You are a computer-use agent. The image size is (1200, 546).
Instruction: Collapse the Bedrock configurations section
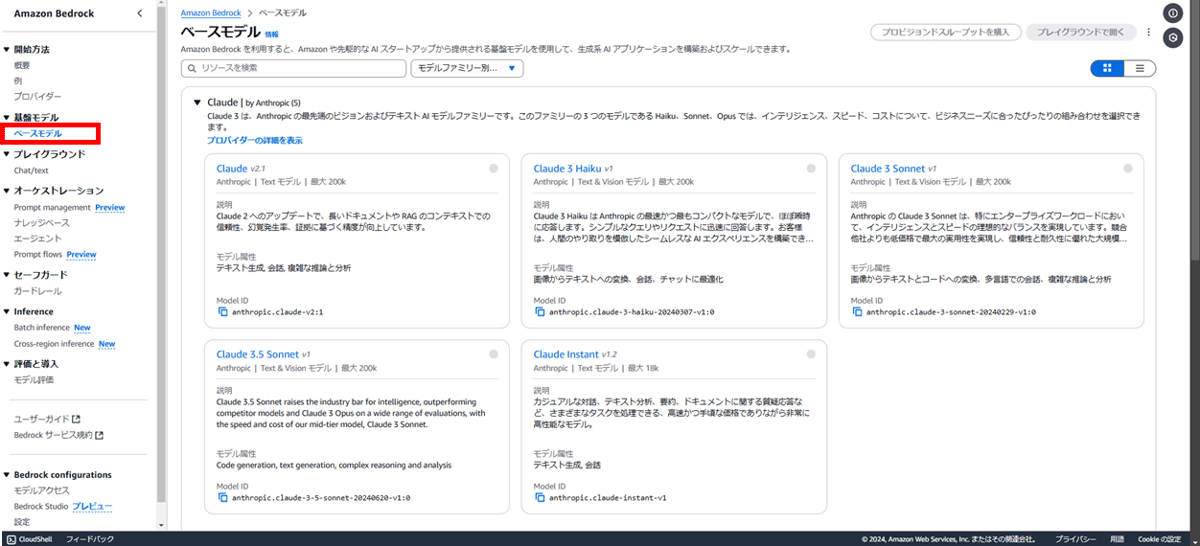6,475
